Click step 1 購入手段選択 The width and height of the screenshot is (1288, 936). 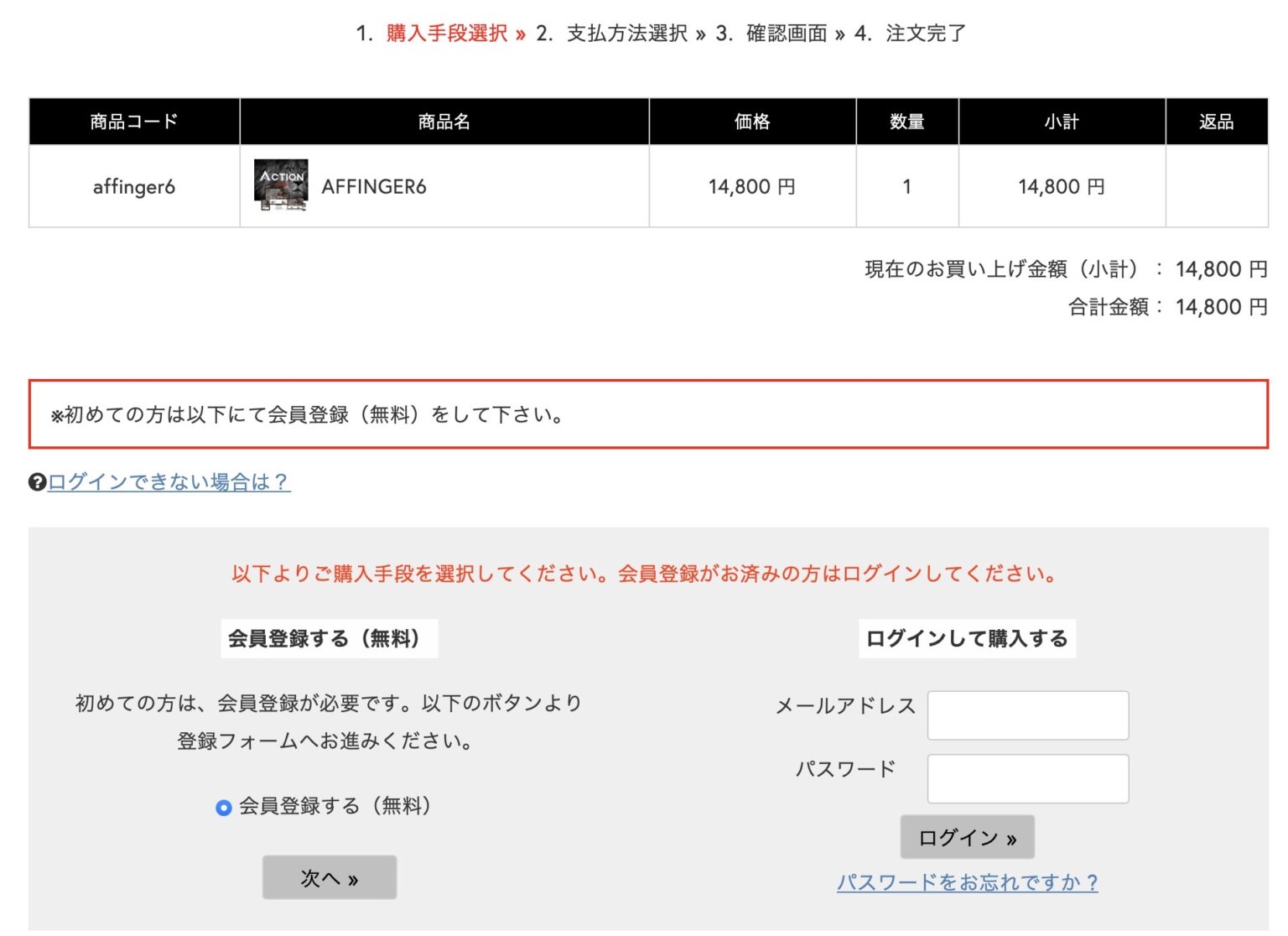(445, 34)
